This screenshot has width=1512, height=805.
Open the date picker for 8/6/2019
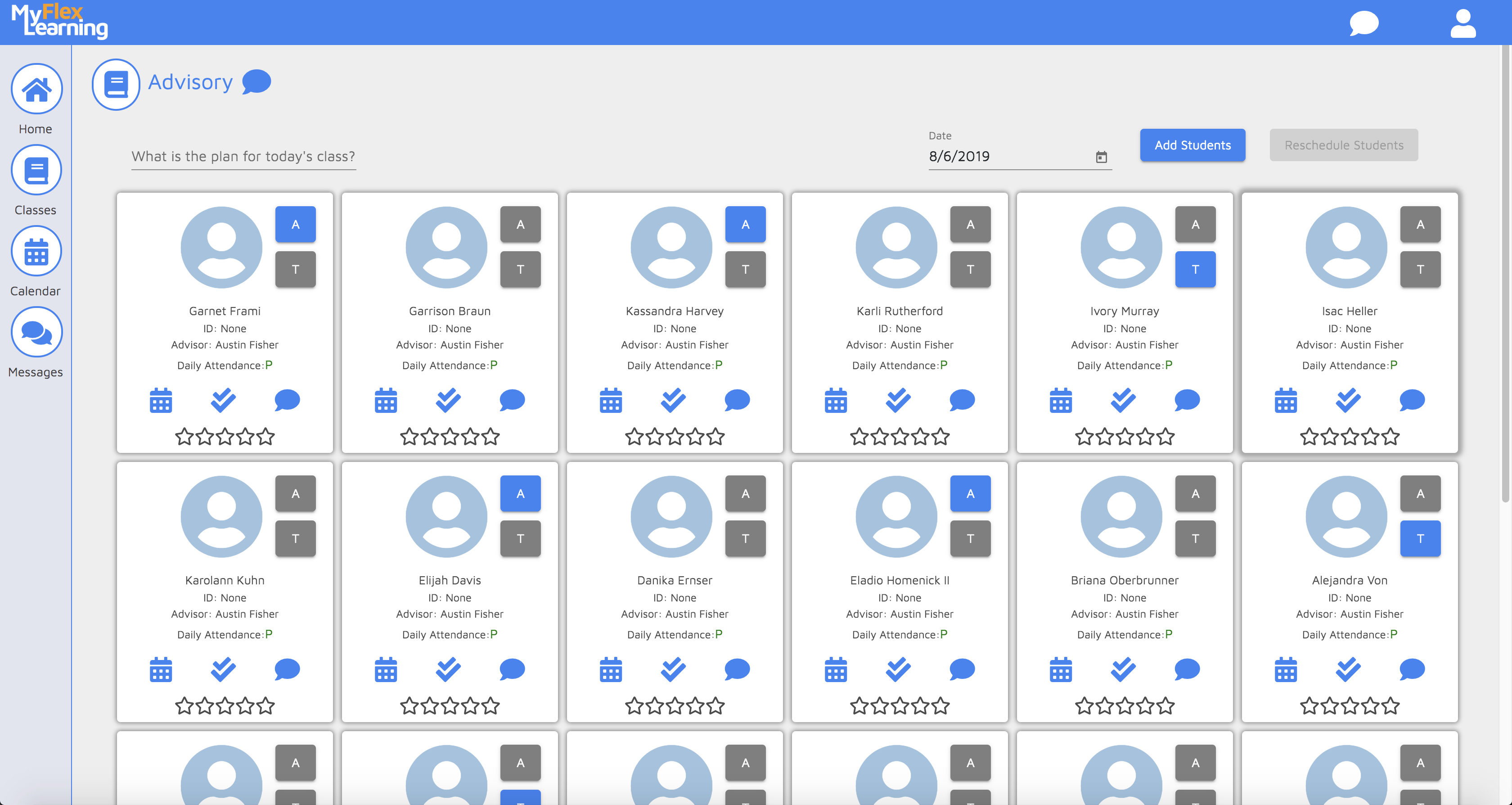[x=1101, y=157]
